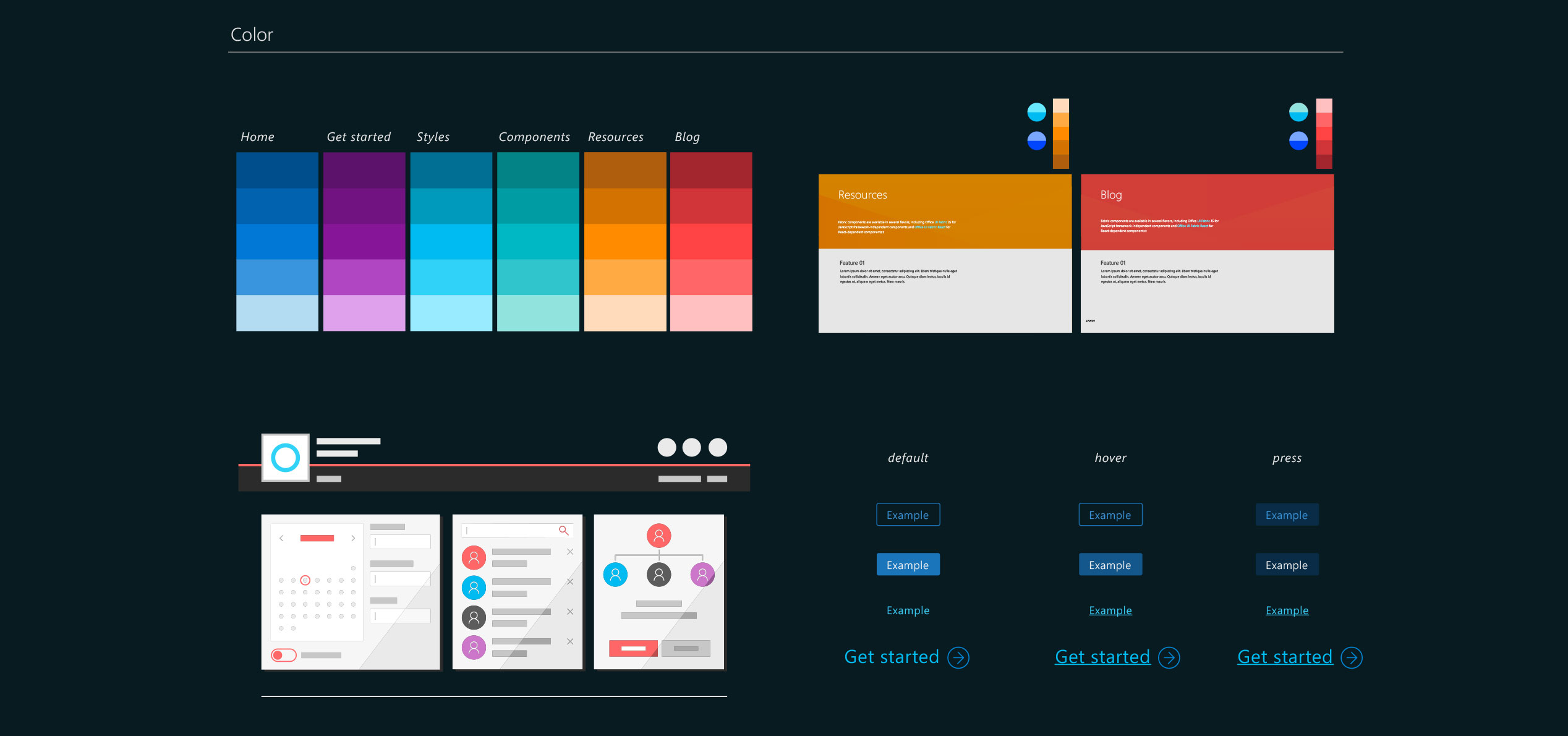Click arrow circle beside hover Get started
Viewport: 1568px width, 736px height.
coord(1169,657)
